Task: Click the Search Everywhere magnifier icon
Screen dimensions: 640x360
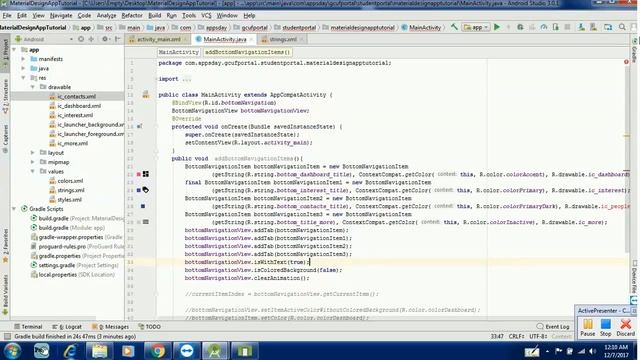Action: (x=622, y=27)
